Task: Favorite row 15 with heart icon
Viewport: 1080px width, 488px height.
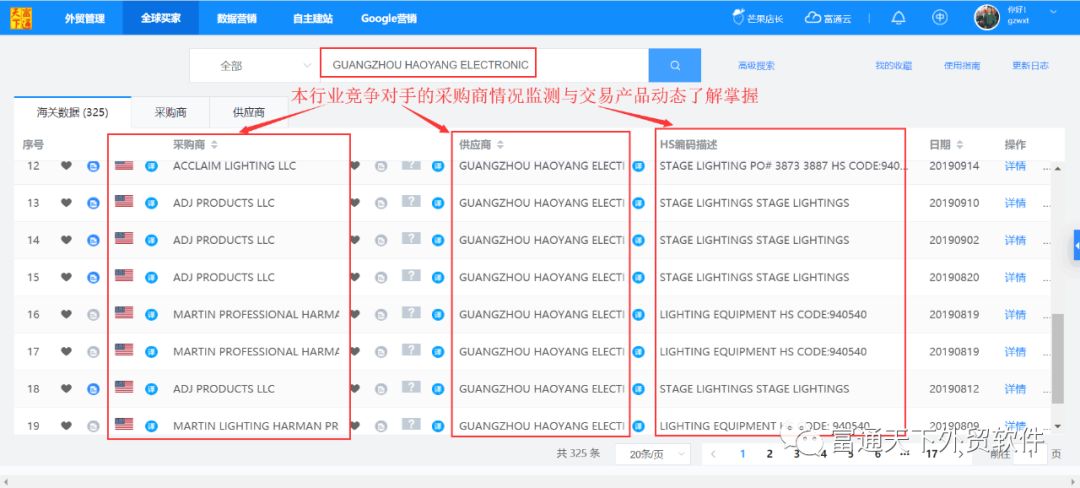Action: 66,277
